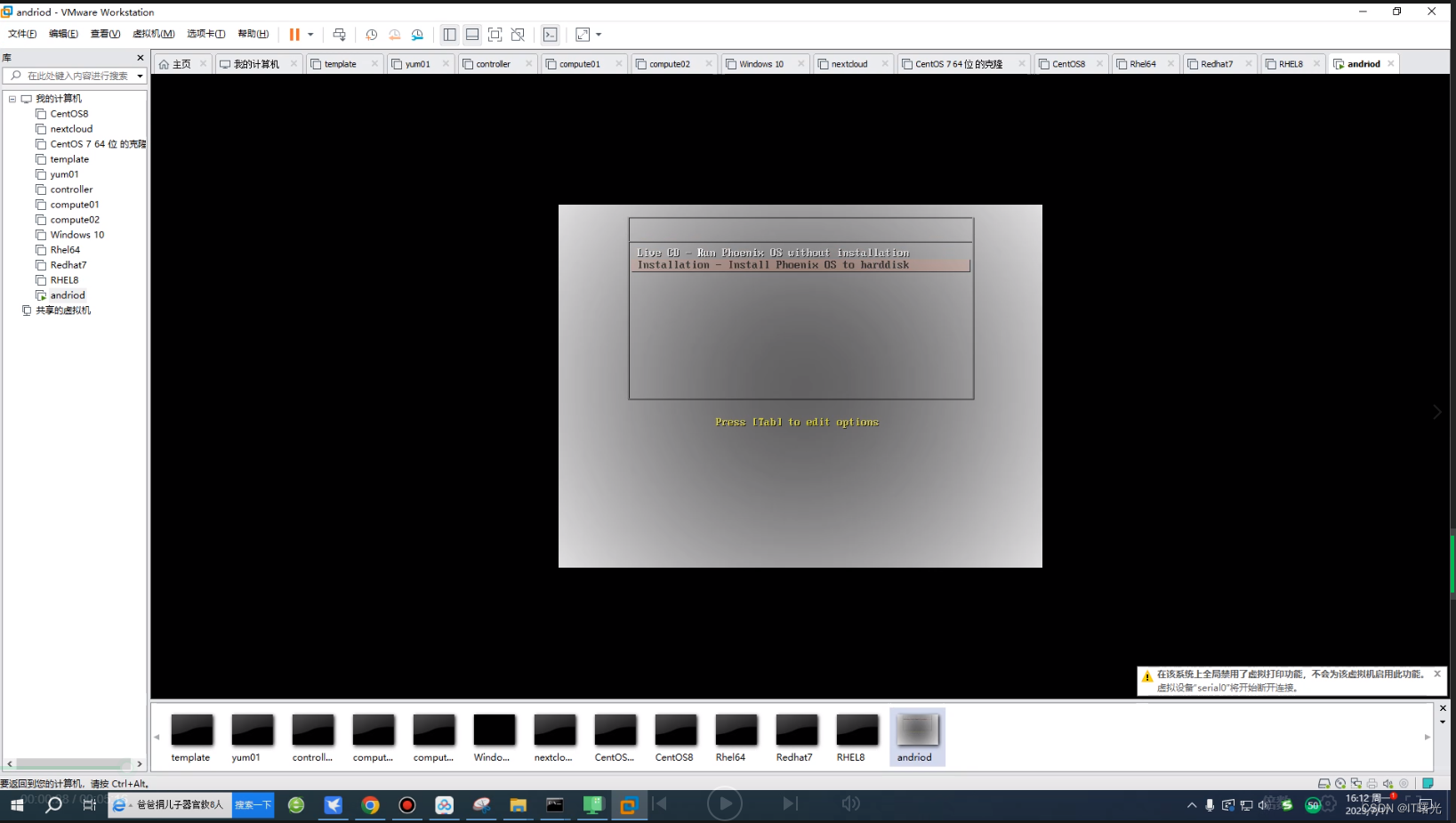The image size is (1456, 823).
Task: Open the template VM thumbnail
Action: (191, 738)
